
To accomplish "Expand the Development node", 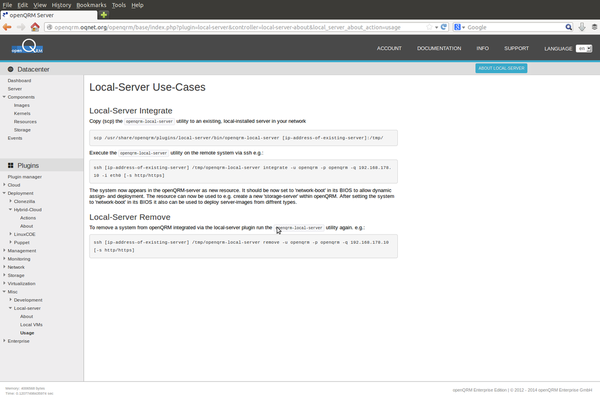I will pyautogui.click(x=10, y=300).
